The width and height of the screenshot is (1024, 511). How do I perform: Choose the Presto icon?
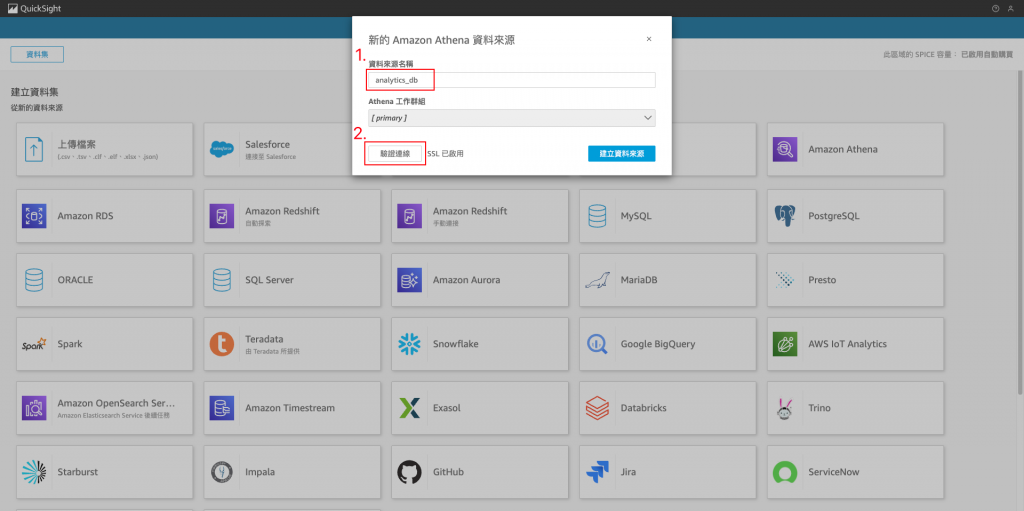(784, 280)
